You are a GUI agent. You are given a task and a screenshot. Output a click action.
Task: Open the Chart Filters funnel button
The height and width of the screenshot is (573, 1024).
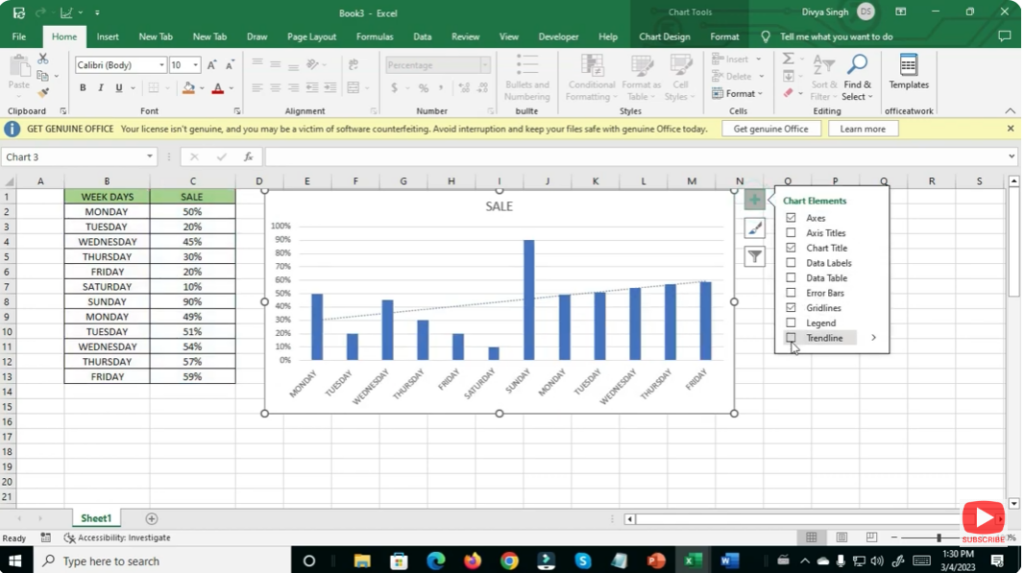point(755,257)
